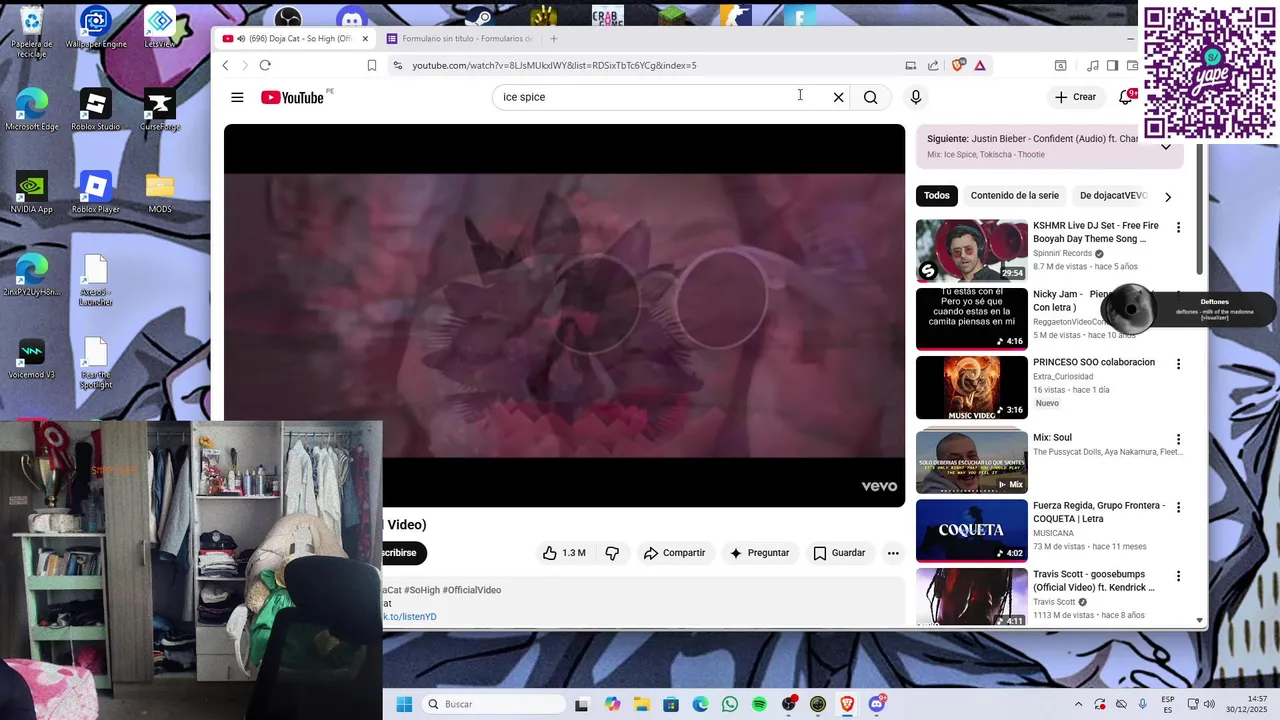Open options for Fuerza Regida COQUETA video
The height and width of the screenshot is (720, 1280).
click(x=1178, y=508)
